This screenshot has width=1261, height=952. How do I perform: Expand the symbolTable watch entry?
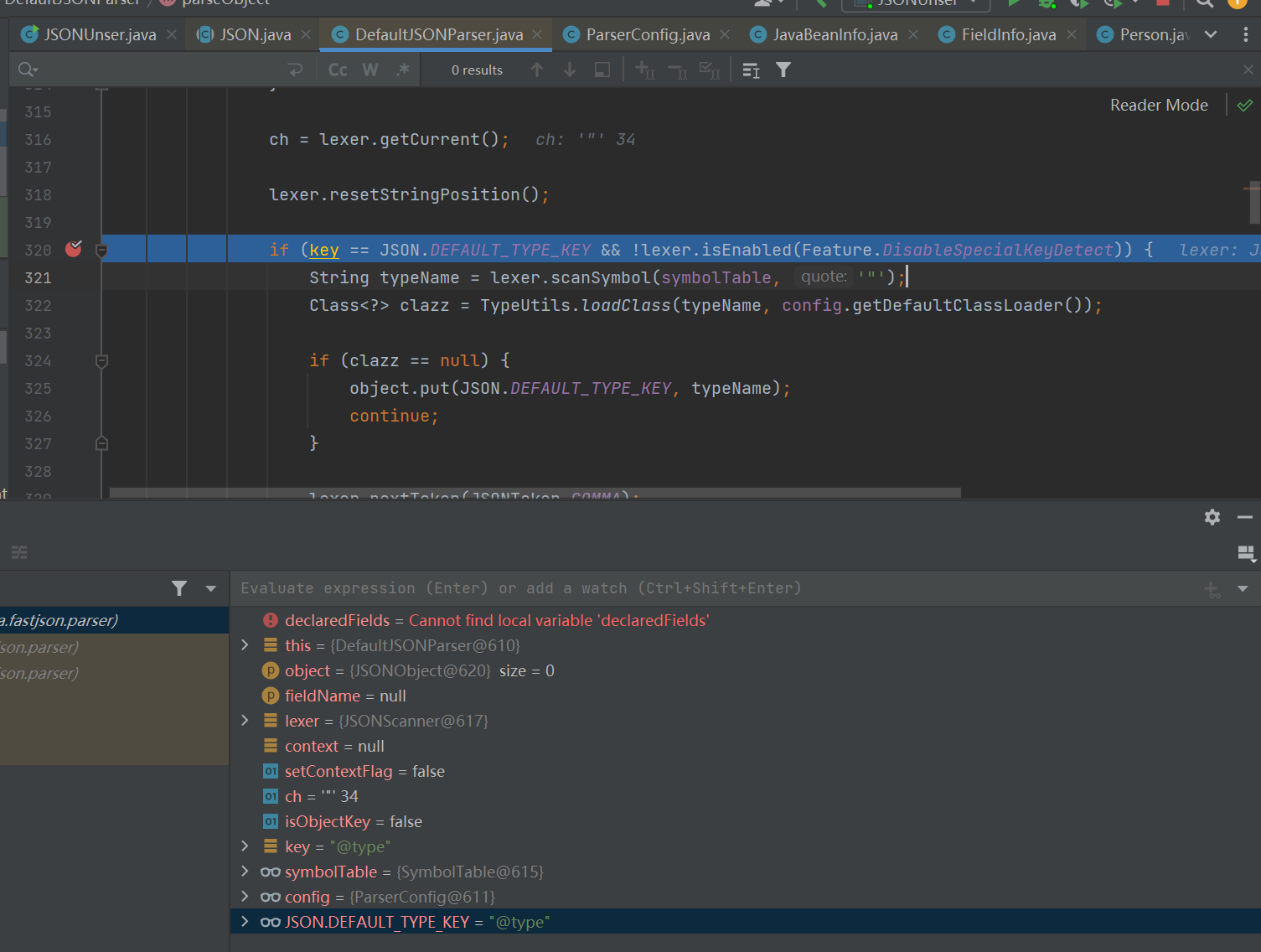245,872
